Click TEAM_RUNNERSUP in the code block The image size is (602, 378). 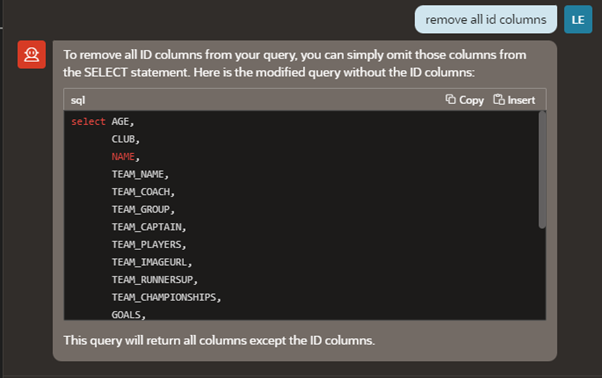coord(152,280)
